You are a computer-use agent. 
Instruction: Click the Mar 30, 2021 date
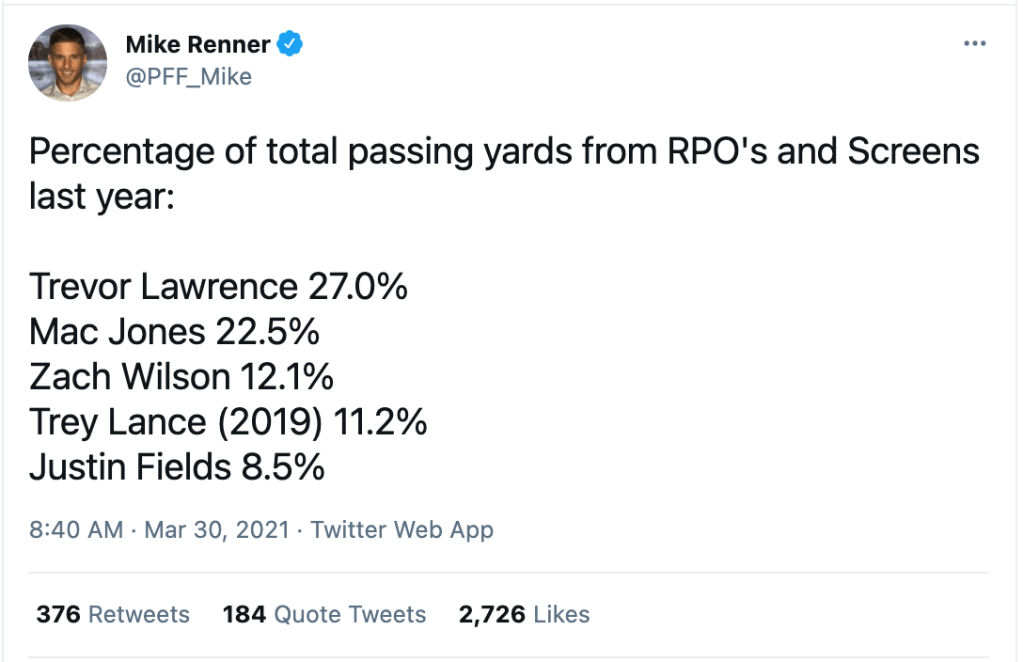click(216, 529)
